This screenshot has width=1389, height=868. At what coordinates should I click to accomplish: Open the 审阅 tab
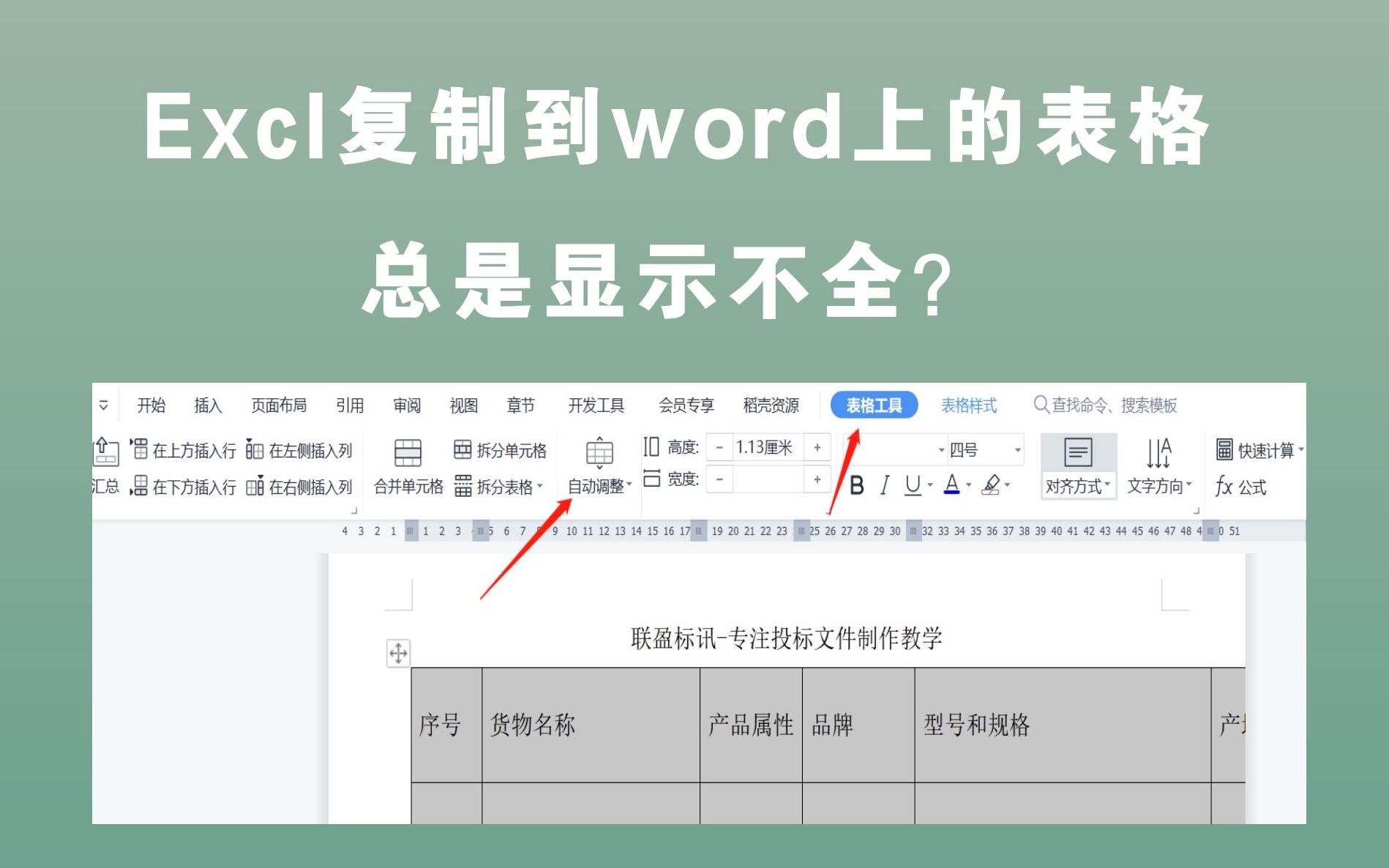pos(407,405)
